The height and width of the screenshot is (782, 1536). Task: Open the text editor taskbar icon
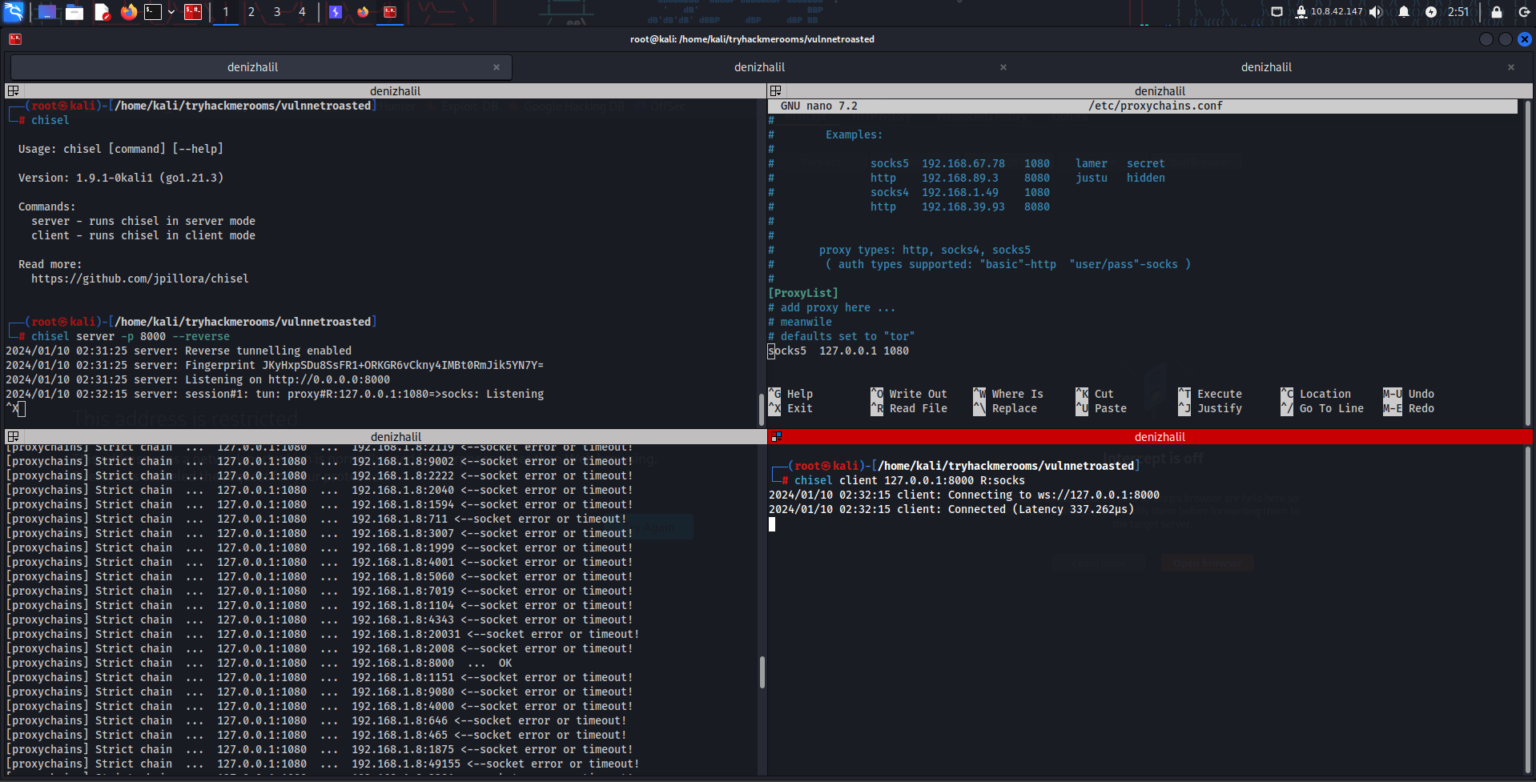pos(103,11)
